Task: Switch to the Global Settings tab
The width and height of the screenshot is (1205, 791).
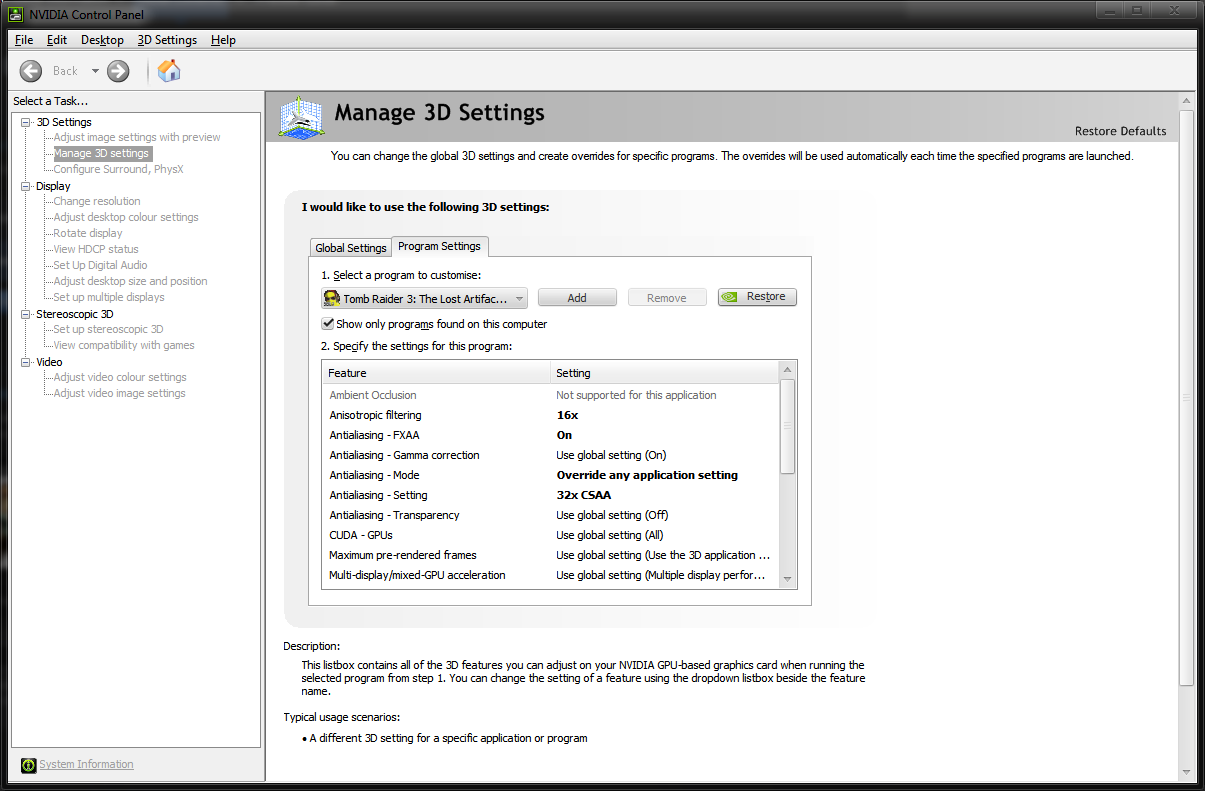Action: [350, 248]
